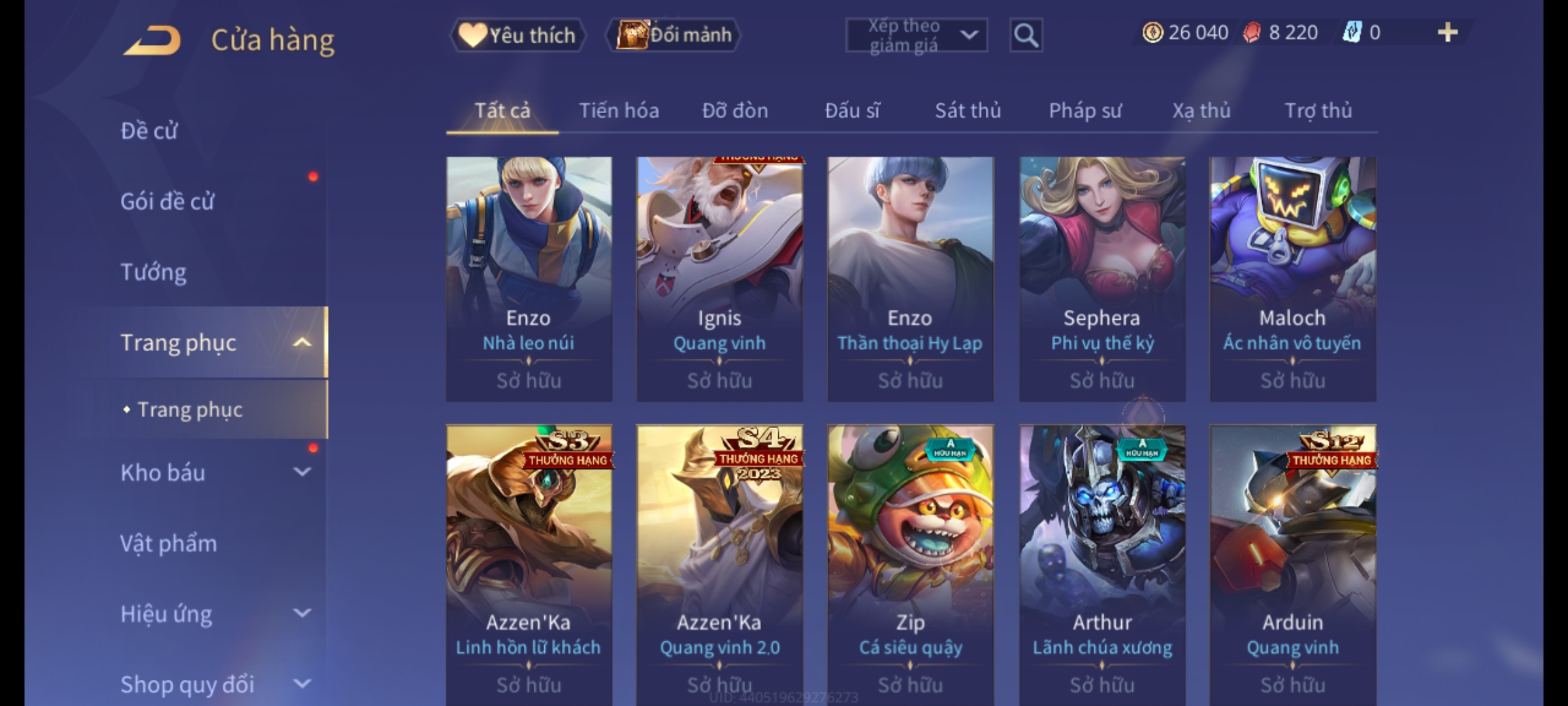
Task: Tap the golden back arrow icon
Action: 152,41
